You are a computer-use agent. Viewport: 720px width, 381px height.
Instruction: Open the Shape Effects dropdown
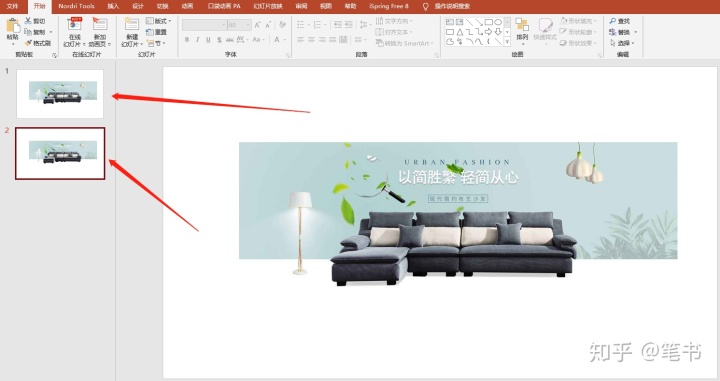click(578, 43)
